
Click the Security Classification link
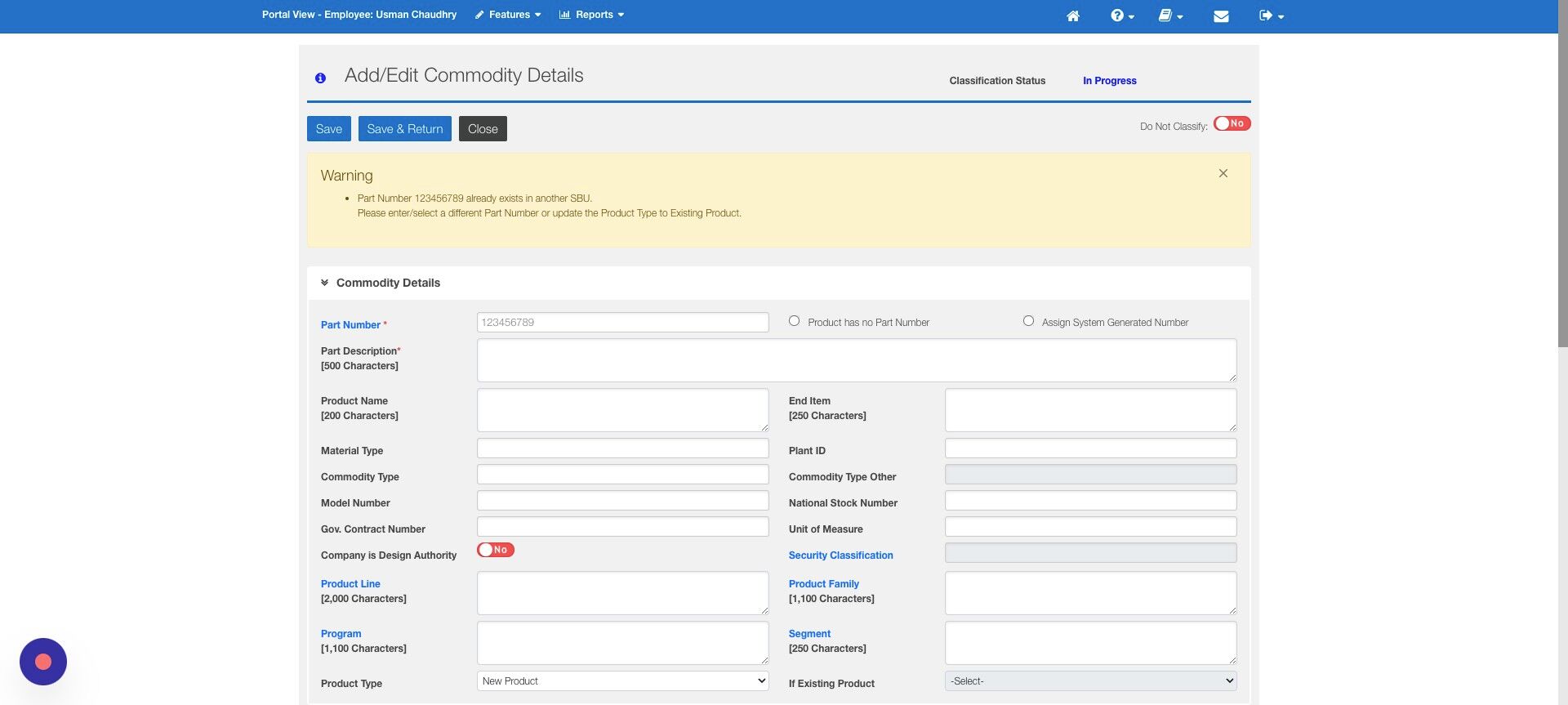pos(840,556)
